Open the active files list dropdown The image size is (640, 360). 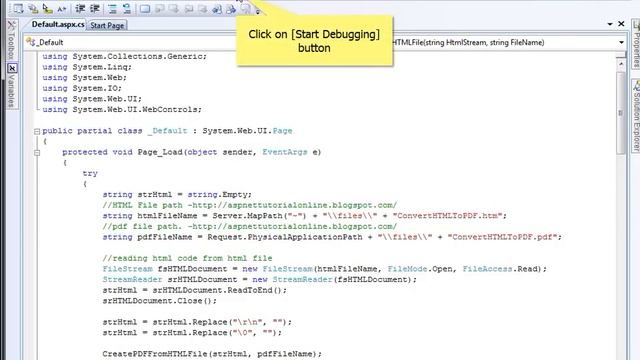[x=610, y=24]
